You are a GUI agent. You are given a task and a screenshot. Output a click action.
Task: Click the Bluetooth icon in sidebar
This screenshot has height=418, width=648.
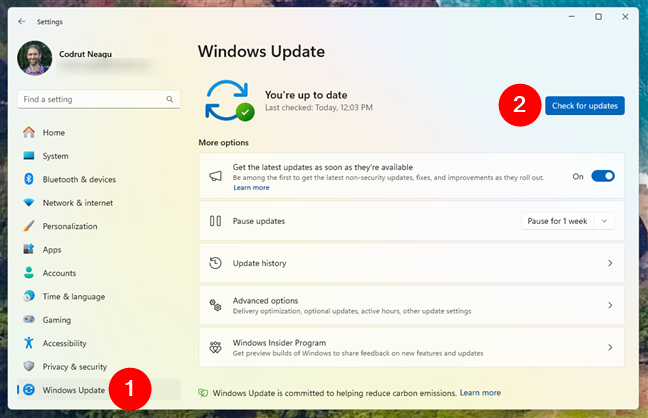pos(29,179)
